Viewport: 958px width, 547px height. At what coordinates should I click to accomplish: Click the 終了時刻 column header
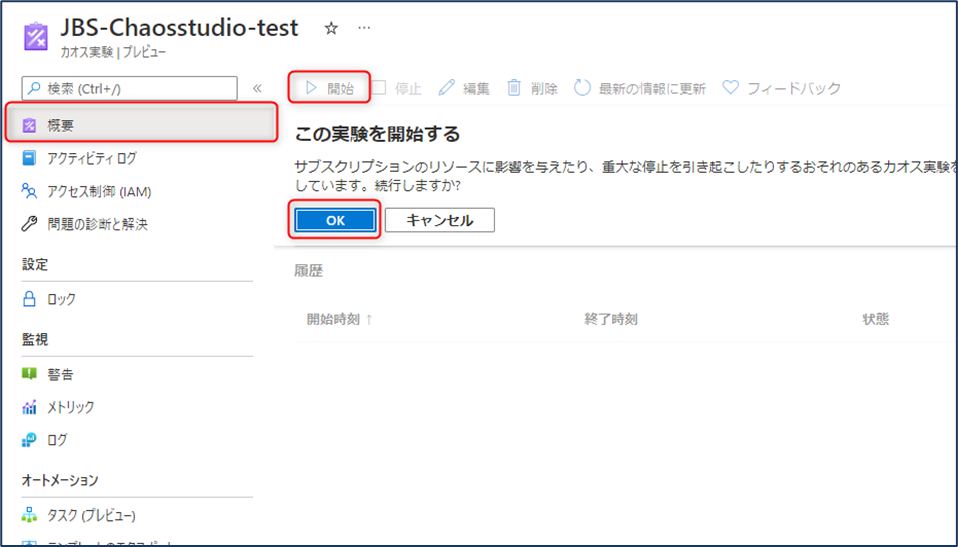pyautogui.click(x=611, y=319)
